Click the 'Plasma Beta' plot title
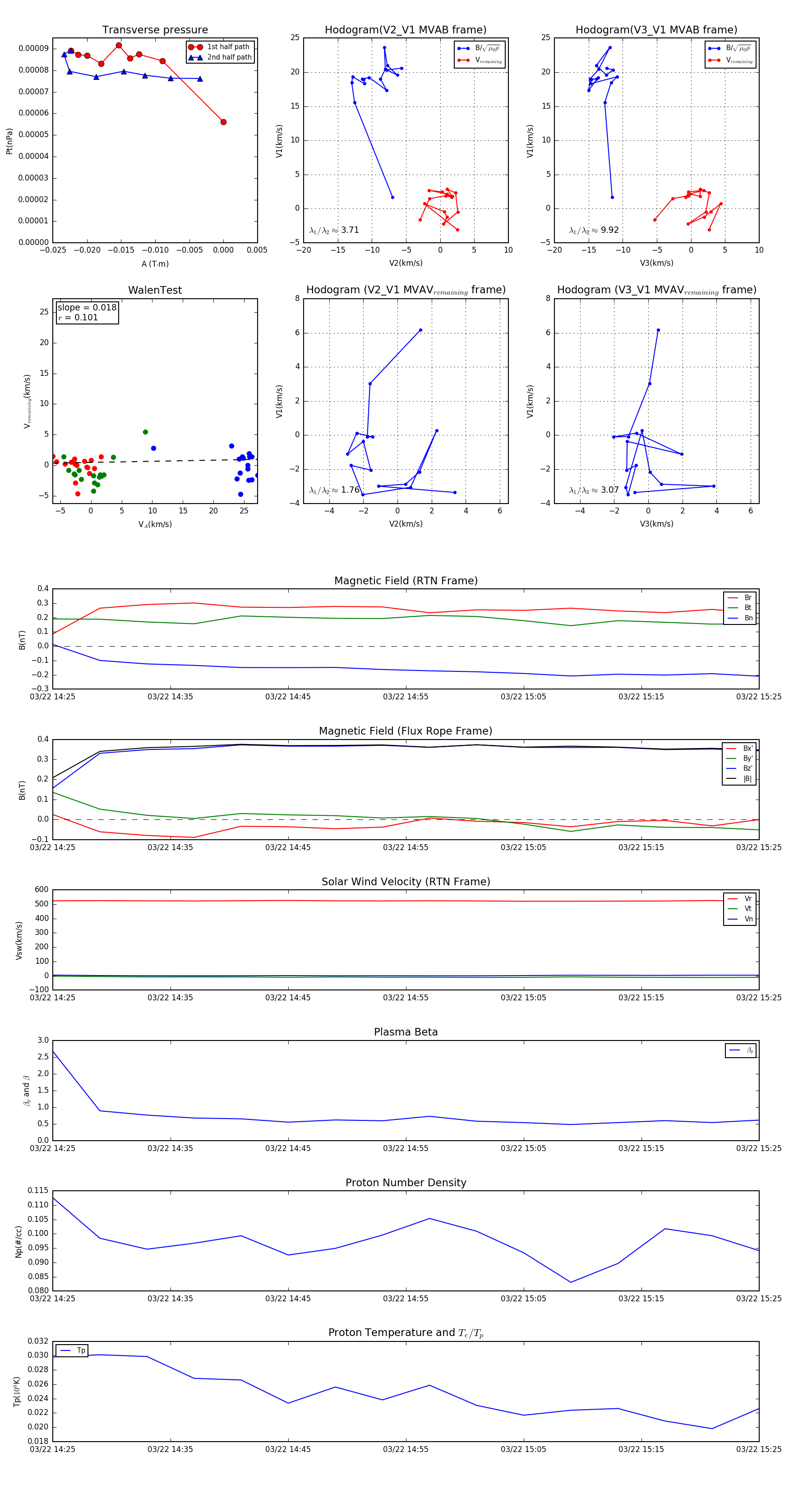 (406, 1032)
